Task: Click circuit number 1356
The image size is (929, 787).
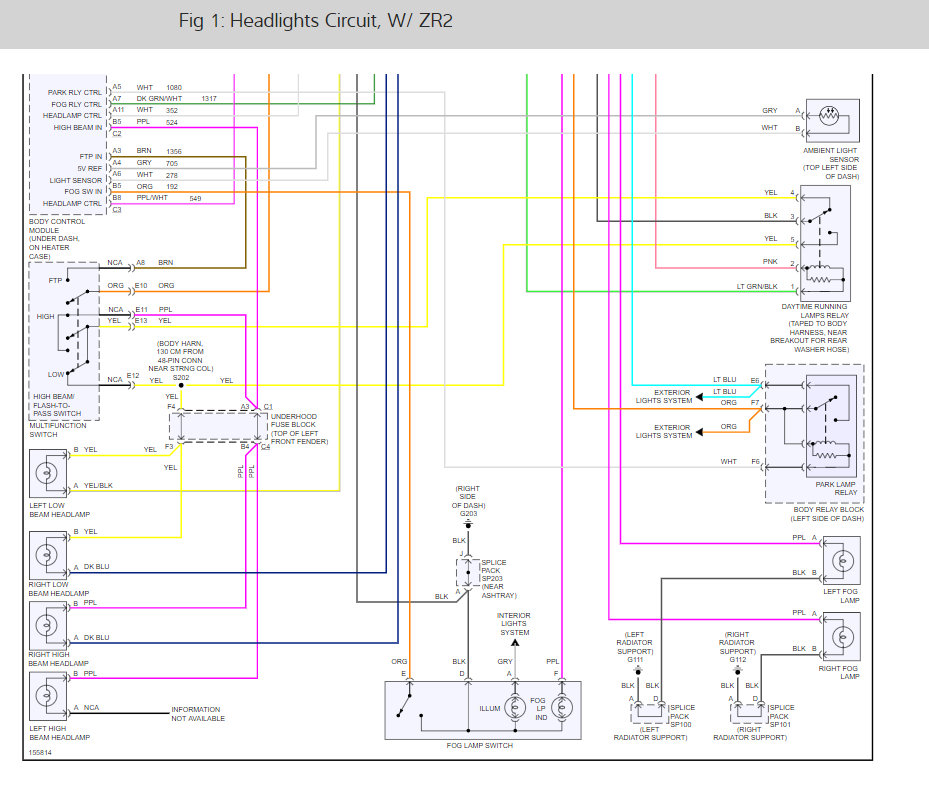Action: point(174,151)
